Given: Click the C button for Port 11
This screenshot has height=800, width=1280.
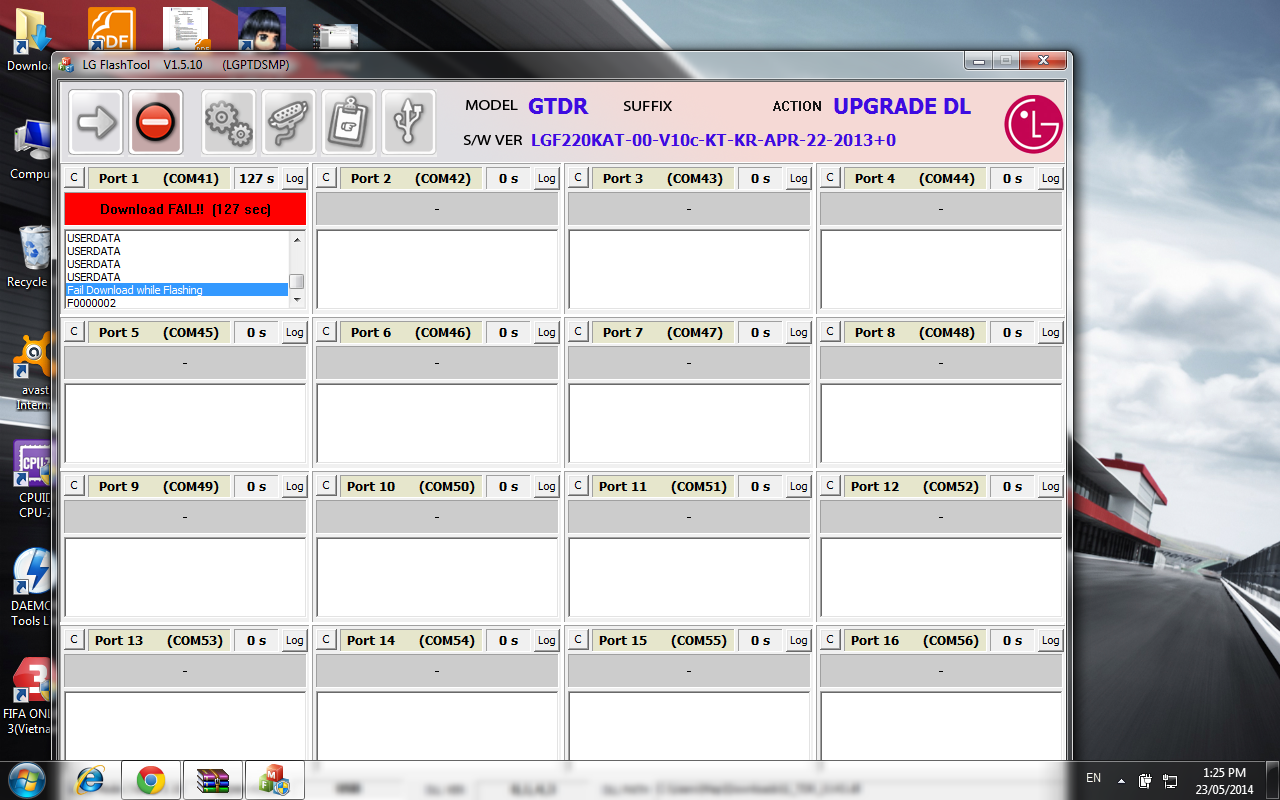Looking at the screenshot, I should click(578, 486).
